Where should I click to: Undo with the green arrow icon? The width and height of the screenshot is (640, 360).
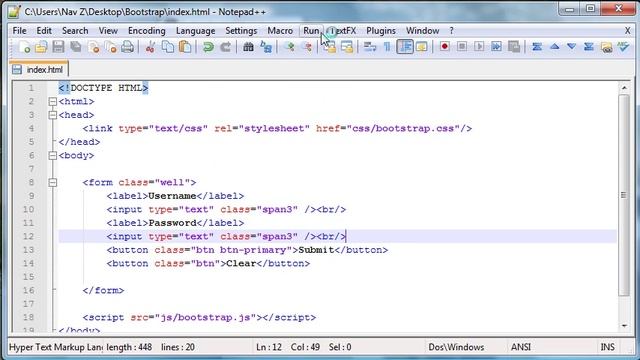click(x=208, y=47)
